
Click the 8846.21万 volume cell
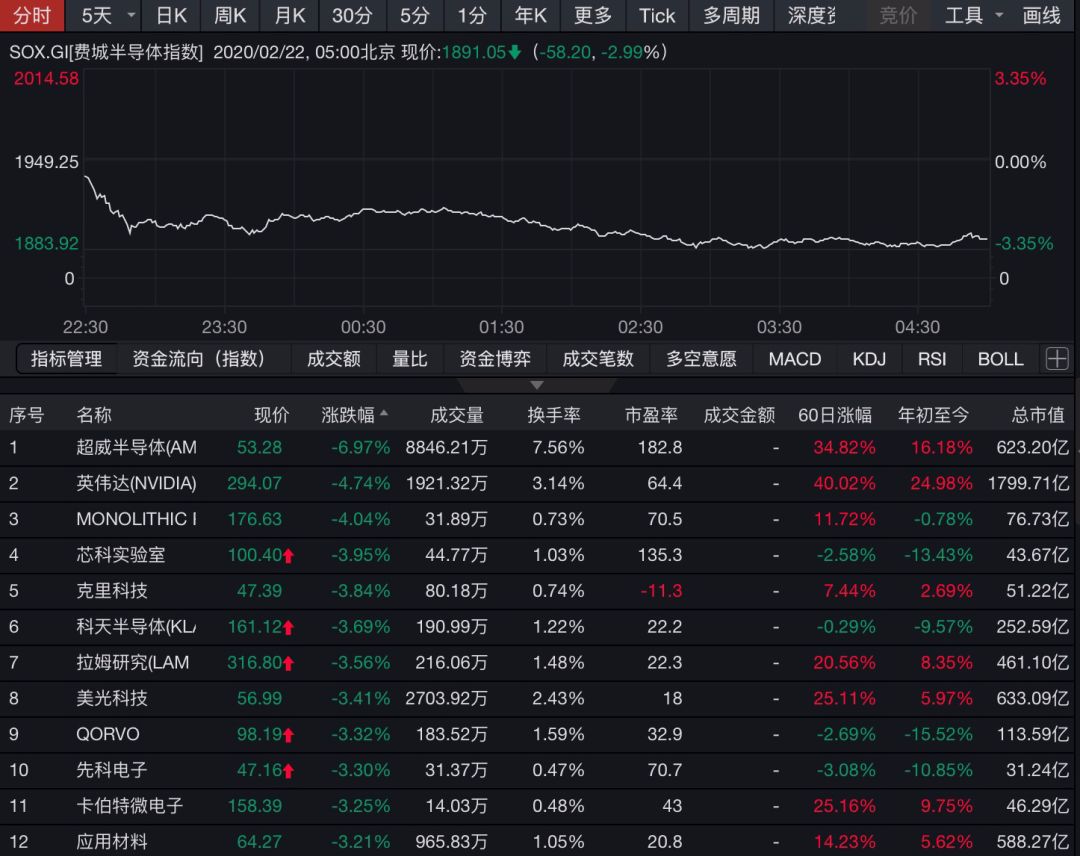coord(446,448)
